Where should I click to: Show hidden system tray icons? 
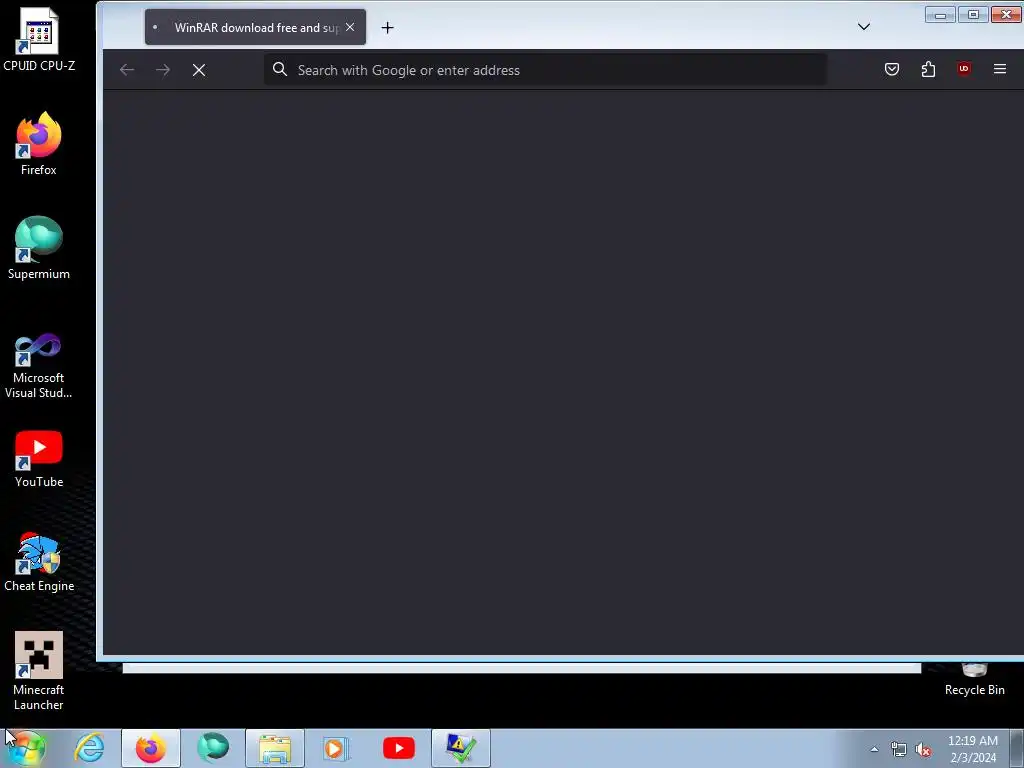[x=874, y=749]
